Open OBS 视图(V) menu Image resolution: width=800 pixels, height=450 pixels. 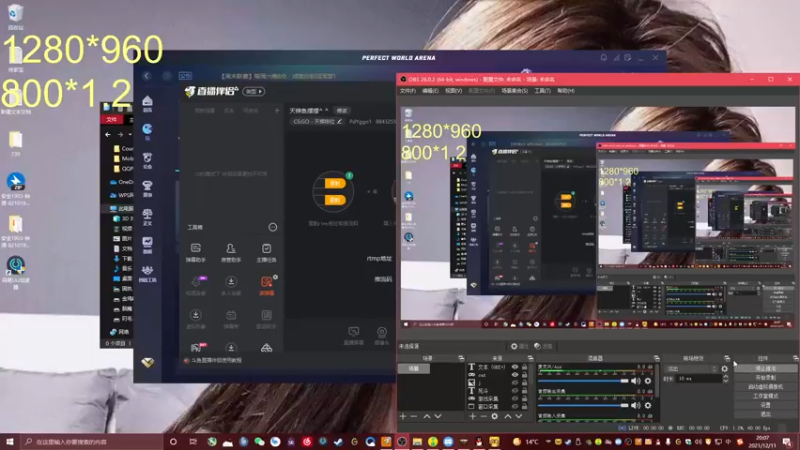(454, 91)
